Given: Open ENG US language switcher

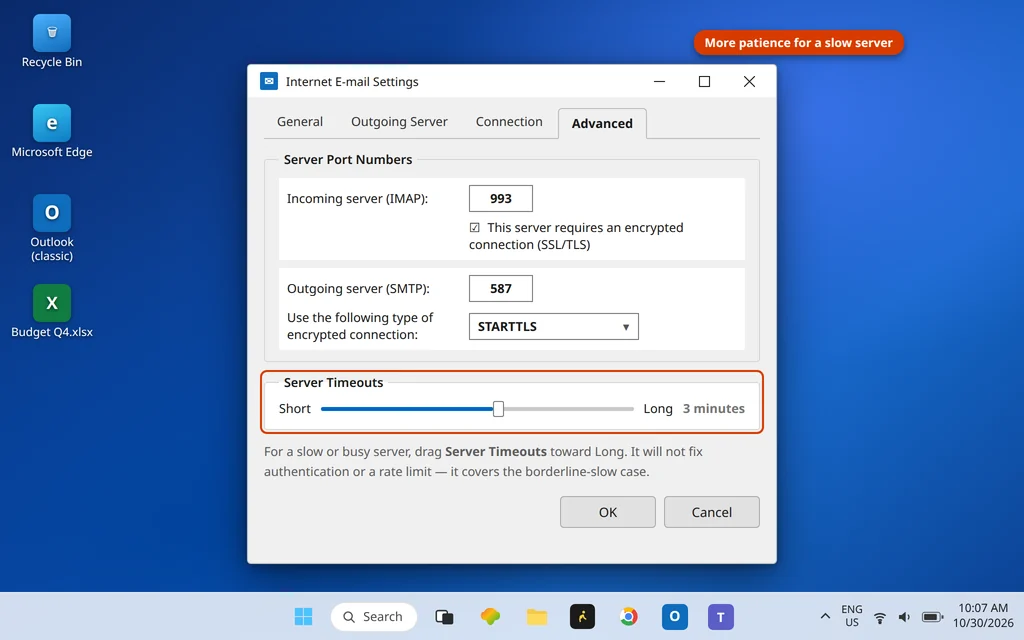Looking at the screenshot, I should coord(852,616).
